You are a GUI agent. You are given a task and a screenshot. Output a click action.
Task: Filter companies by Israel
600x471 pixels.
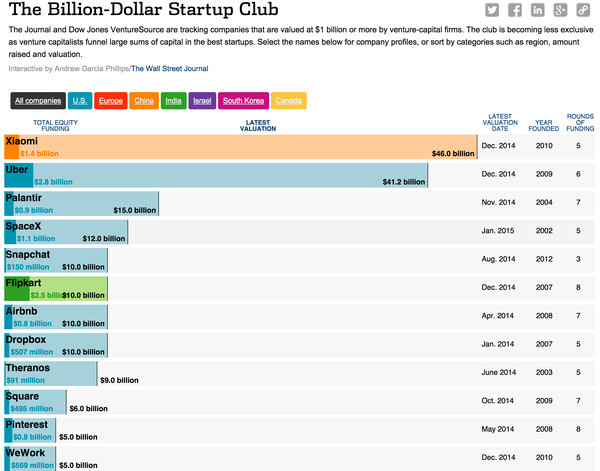[x=202, y=101]
